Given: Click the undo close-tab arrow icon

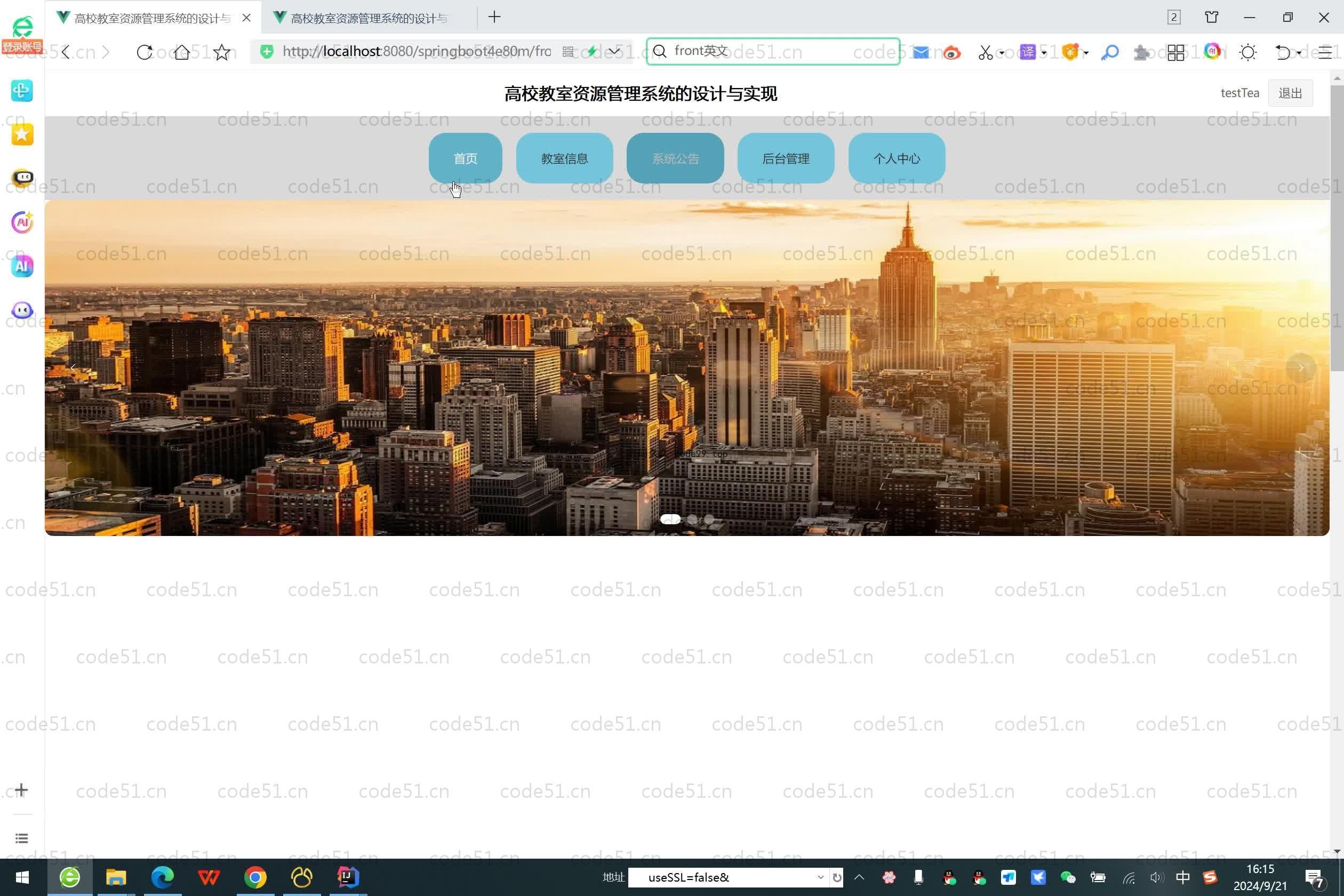Looking at the screenshot, I should (x=1283, y=53).
